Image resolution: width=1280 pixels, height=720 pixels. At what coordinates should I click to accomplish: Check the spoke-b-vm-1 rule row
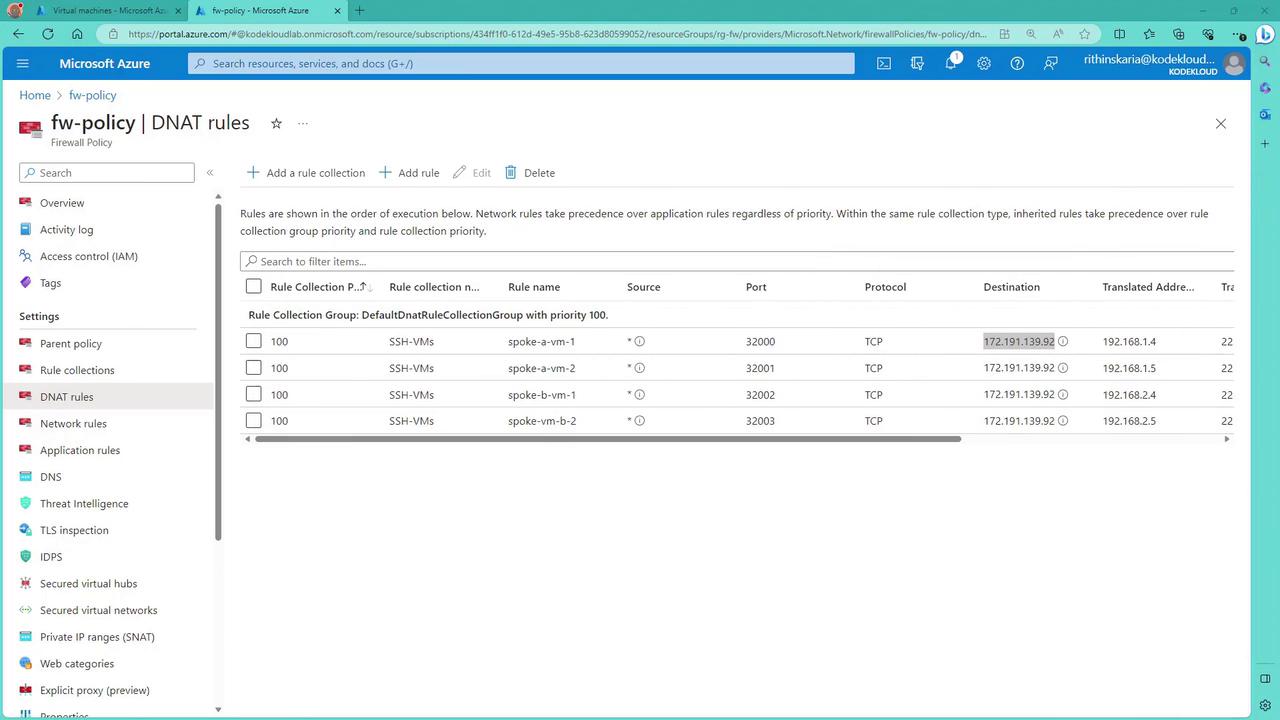254,394
